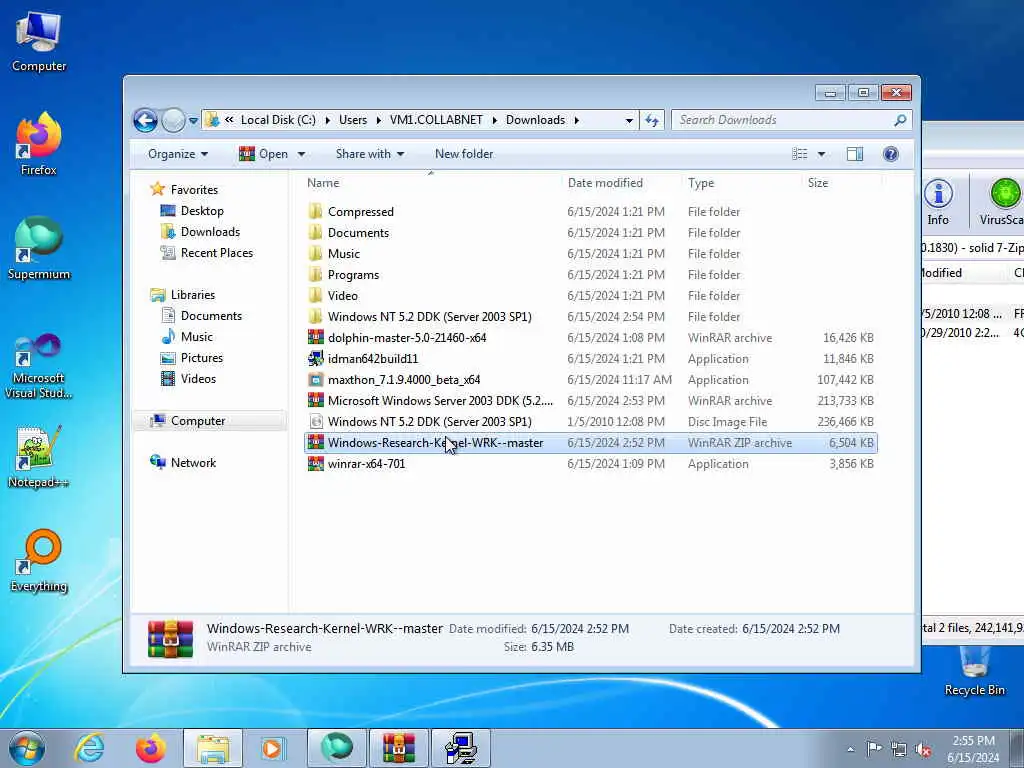Screen dimensions: 1024x768
Task: Click Local Disk (C:) in address bar
Action: (x=278, y=120)
